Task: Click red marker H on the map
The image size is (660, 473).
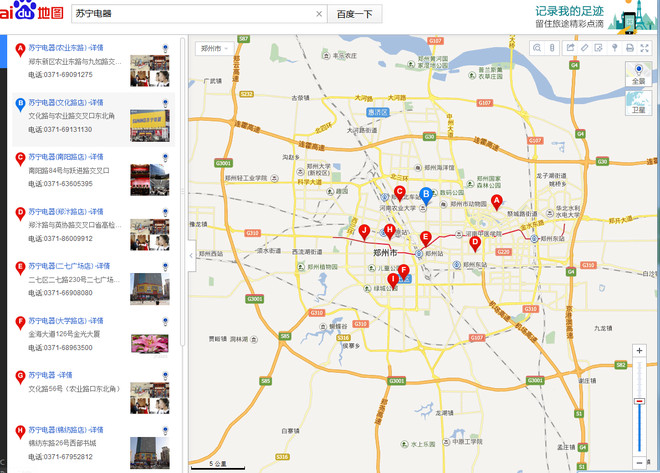Action: coord(390,231)
